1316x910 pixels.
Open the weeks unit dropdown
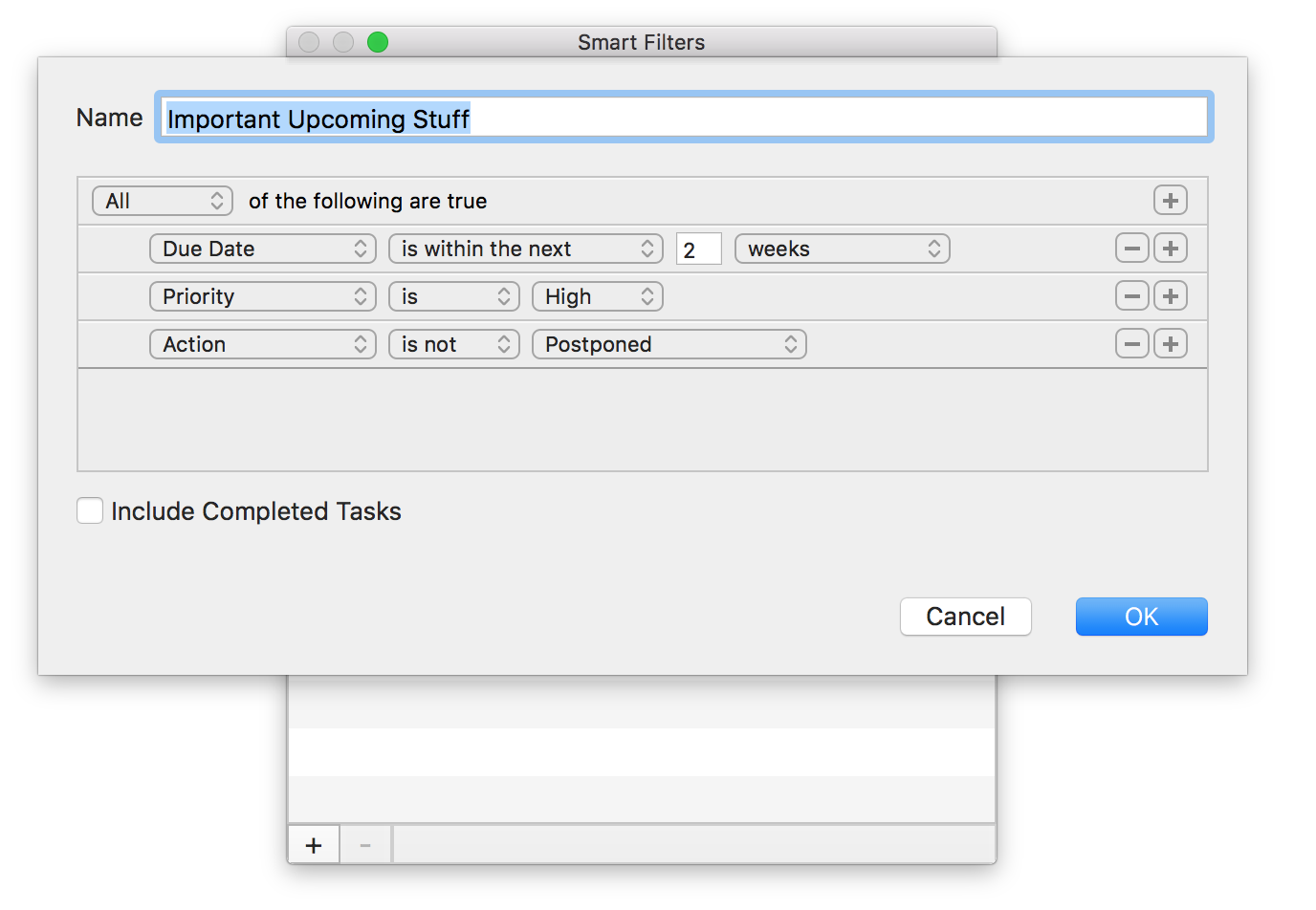coord(842,249)
